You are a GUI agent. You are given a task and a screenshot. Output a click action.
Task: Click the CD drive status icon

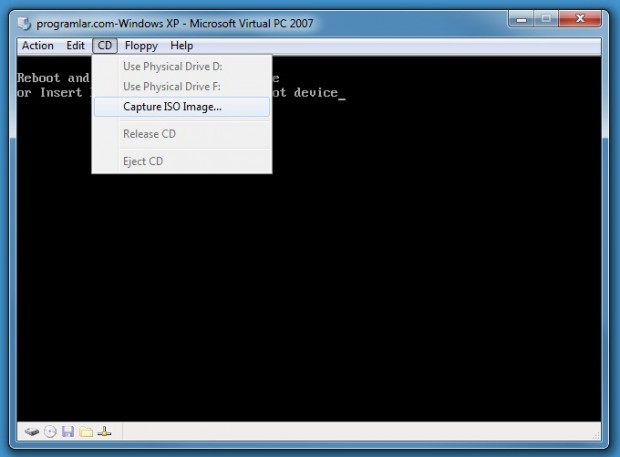click(50, 432)
